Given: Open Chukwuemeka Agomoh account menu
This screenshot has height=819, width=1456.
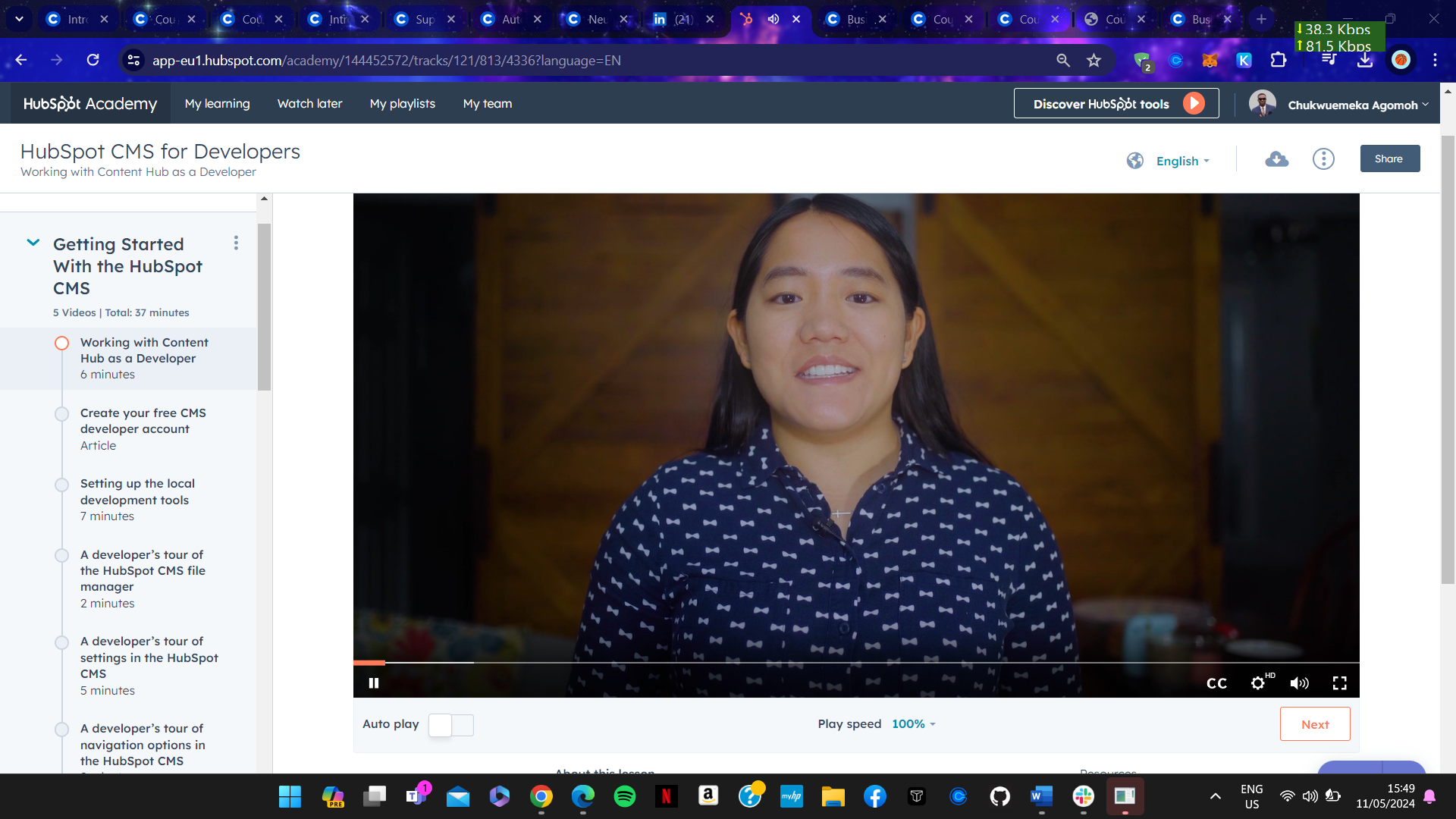Looking at the screenshot, I should coord(1357,105).
